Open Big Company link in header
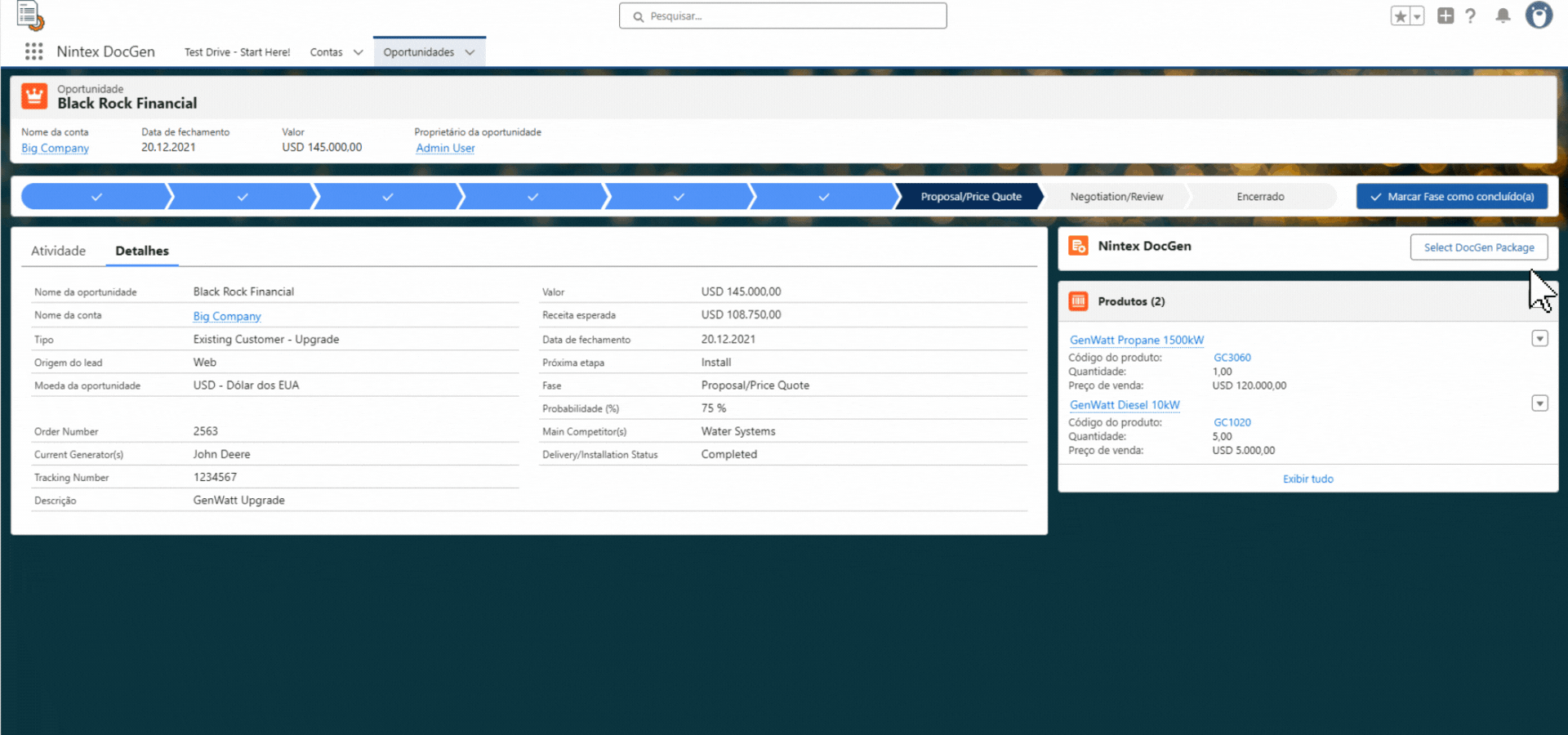Image resolution: width=1568 pixels, height=735 pixels. tap(55, 148)
